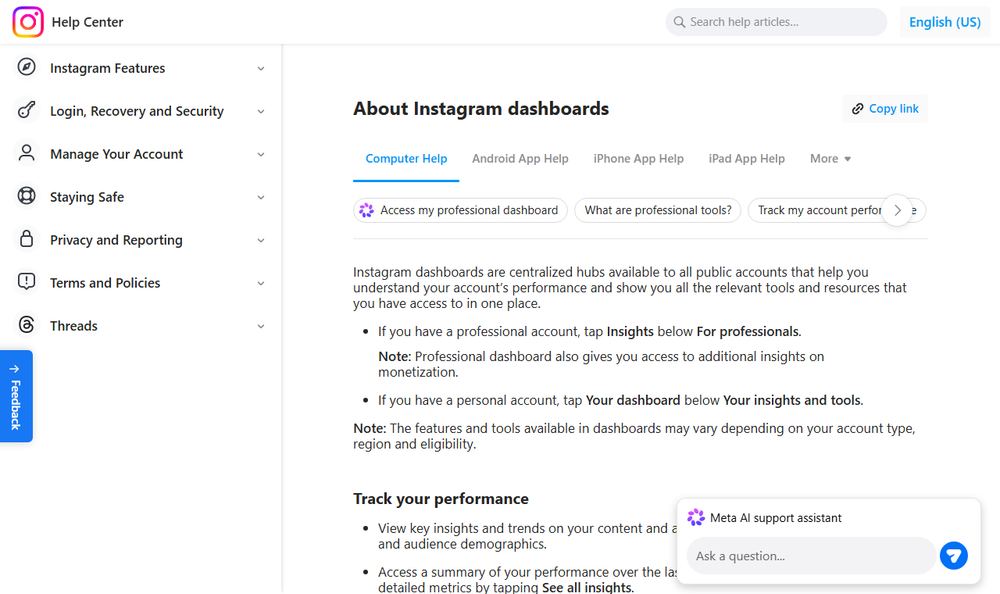Image resolution: width=1000 pixels, height=594 pixels.
Task: Open the More tabs dropdown
Action: tap(830, 158)
